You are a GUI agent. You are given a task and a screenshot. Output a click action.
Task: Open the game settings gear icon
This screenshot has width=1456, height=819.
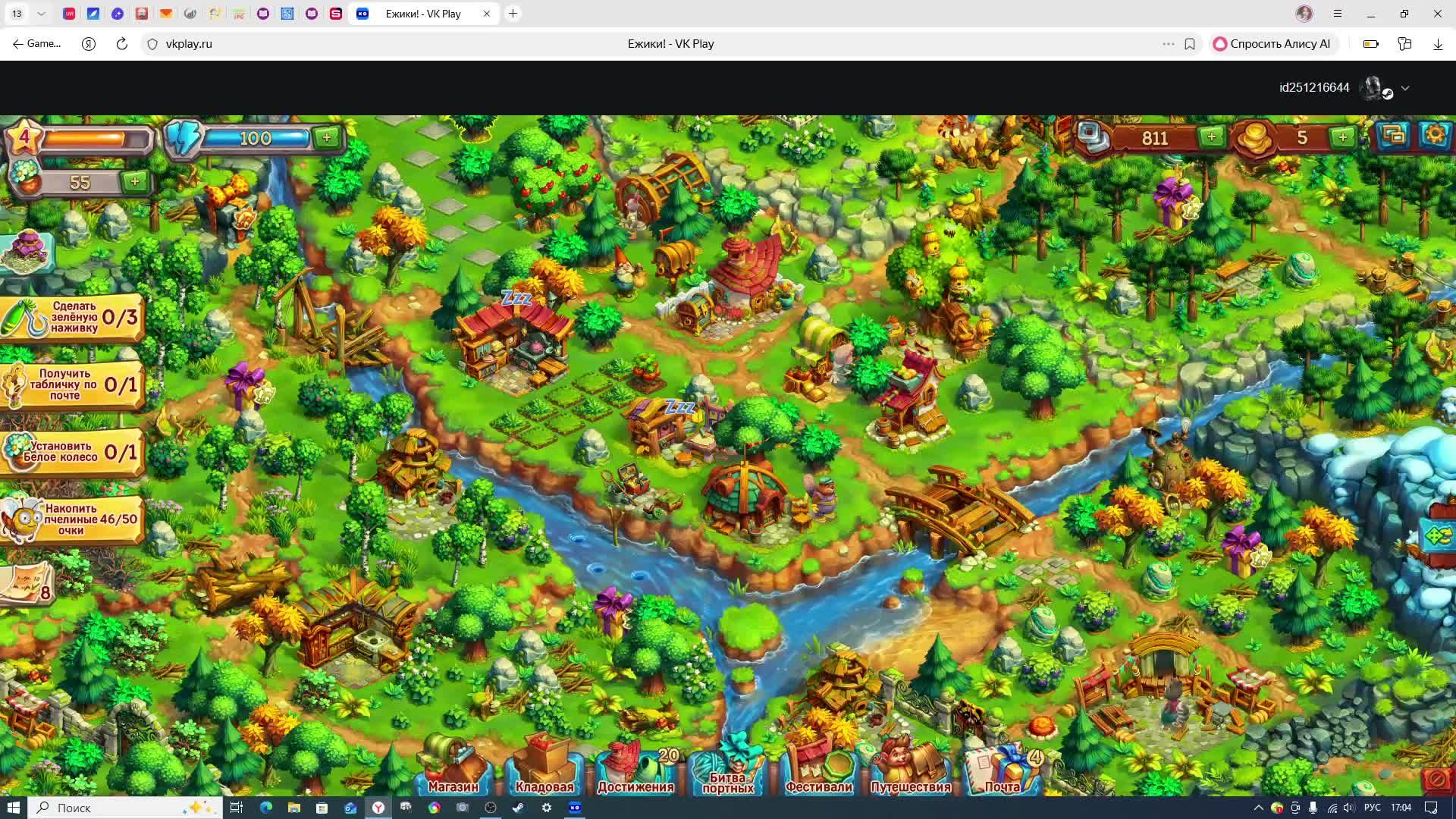pyautogui.click(x=1434, y=136)
